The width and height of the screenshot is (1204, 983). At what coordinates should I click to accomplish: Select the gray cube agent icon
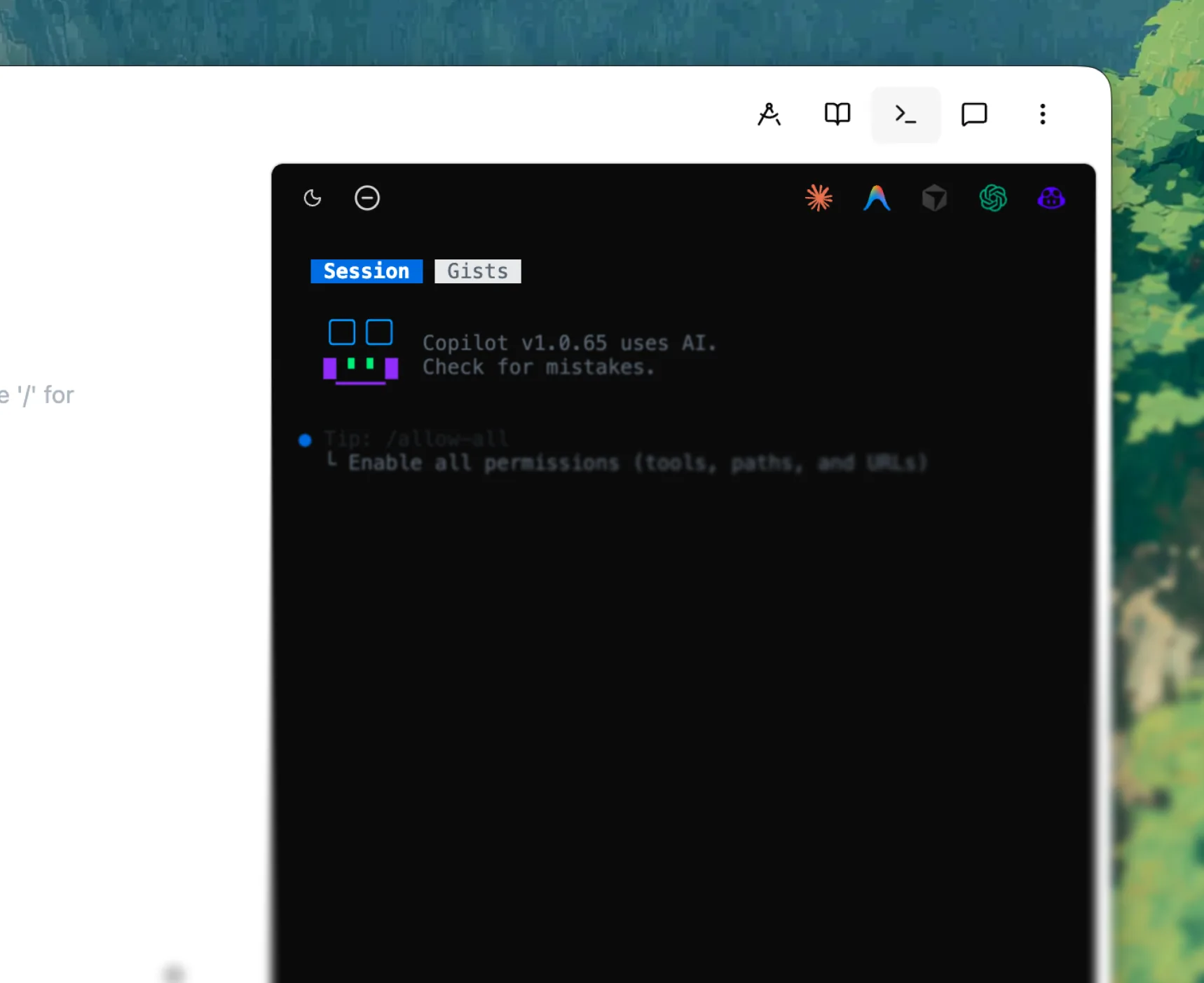coord(935,198)
